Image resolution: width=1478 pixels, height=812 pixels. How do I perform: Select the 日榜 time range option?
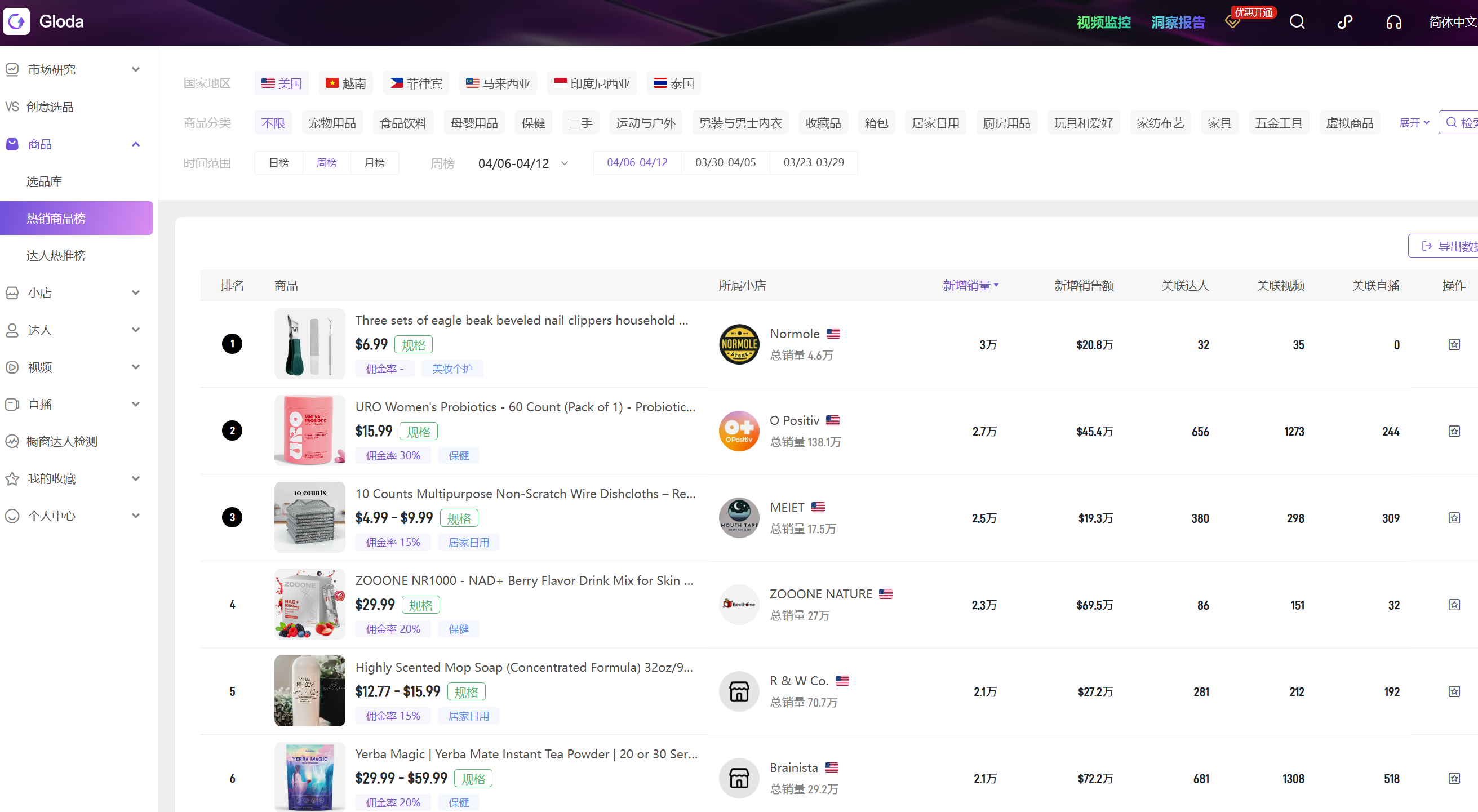click(x=279, y=163)
